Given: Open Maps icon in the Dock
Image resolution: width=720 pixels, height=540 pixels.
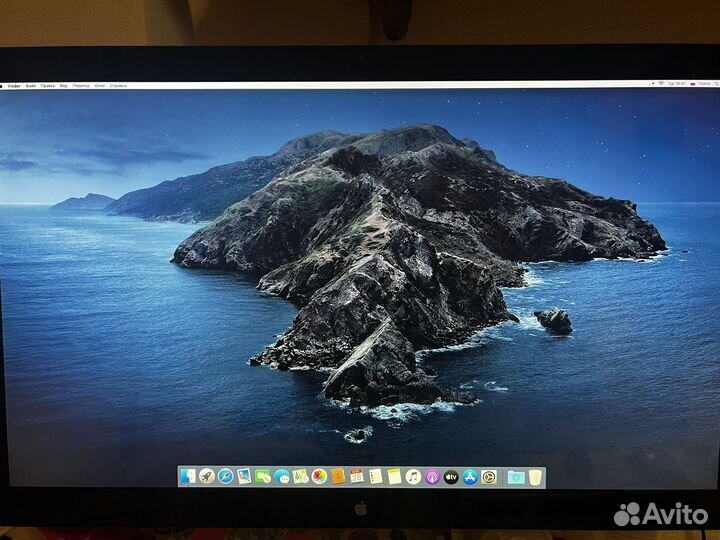Looking at the screenshot, I should 301,477.
